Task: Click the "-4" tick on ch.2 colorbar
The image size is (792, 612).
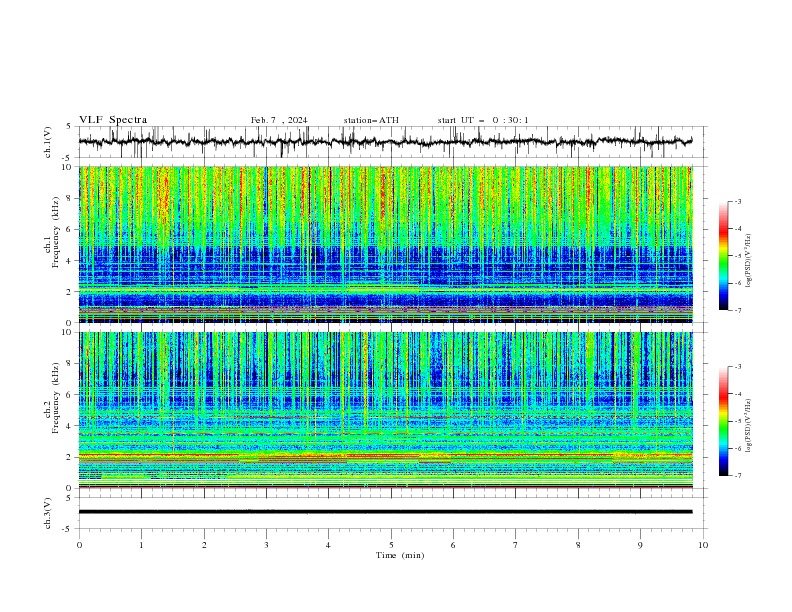Action: coord(738,394)
